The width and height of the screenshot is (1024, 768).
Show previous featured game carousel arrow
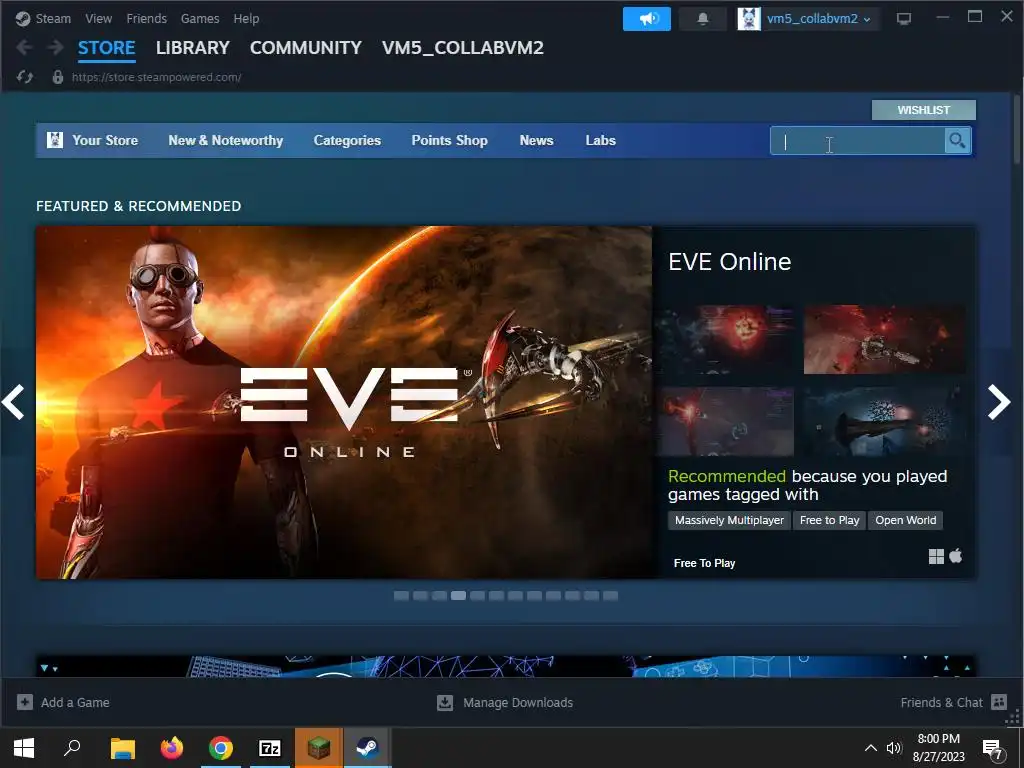click(x=13, y=402)
